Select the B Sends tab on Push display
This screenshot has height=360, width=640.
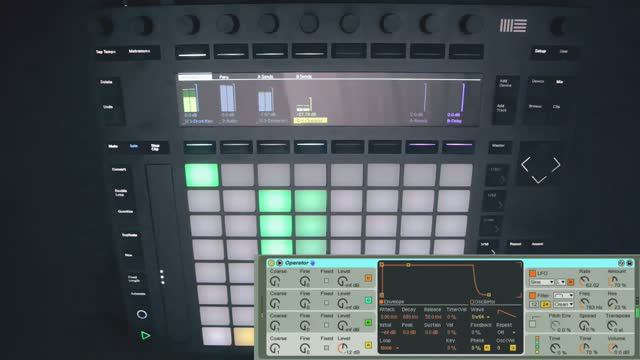point(304,77)
